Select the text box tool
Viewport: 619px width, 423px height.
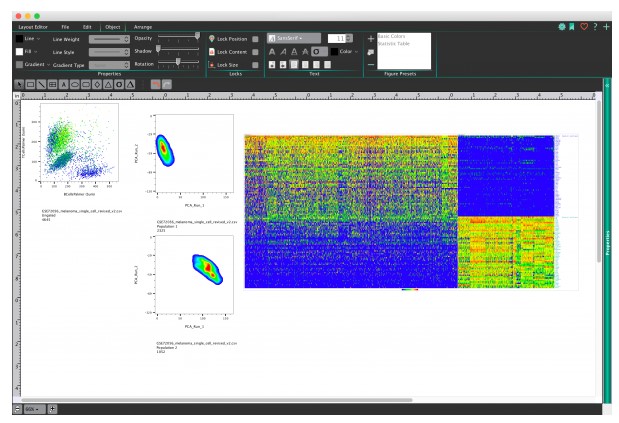63,84
